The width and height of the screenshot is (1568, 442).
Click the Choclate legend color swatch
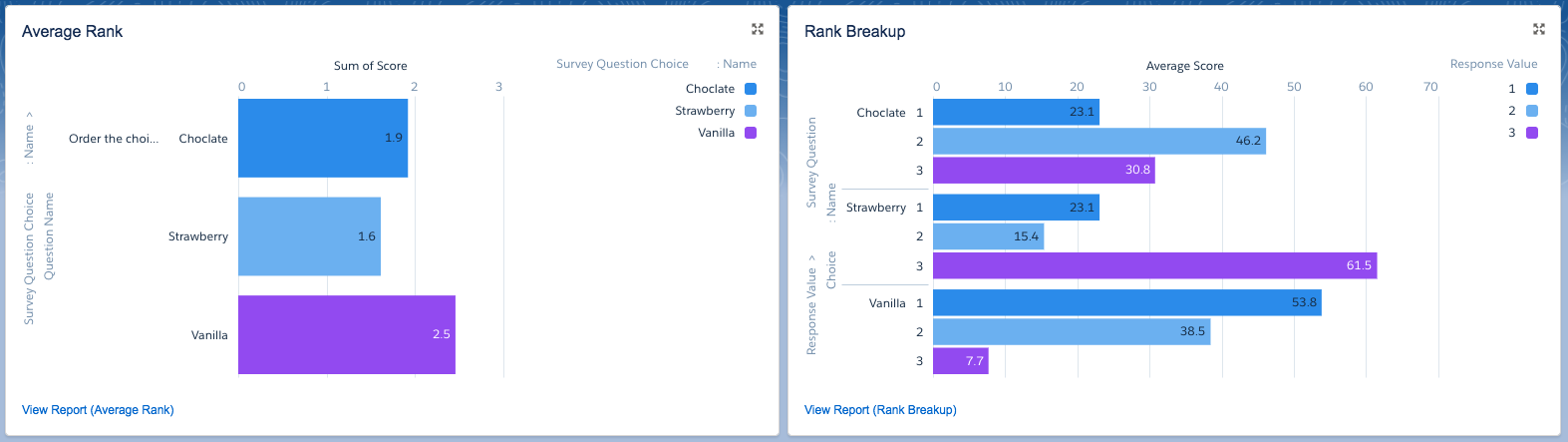pyautogui.click(x=751, y=89)
